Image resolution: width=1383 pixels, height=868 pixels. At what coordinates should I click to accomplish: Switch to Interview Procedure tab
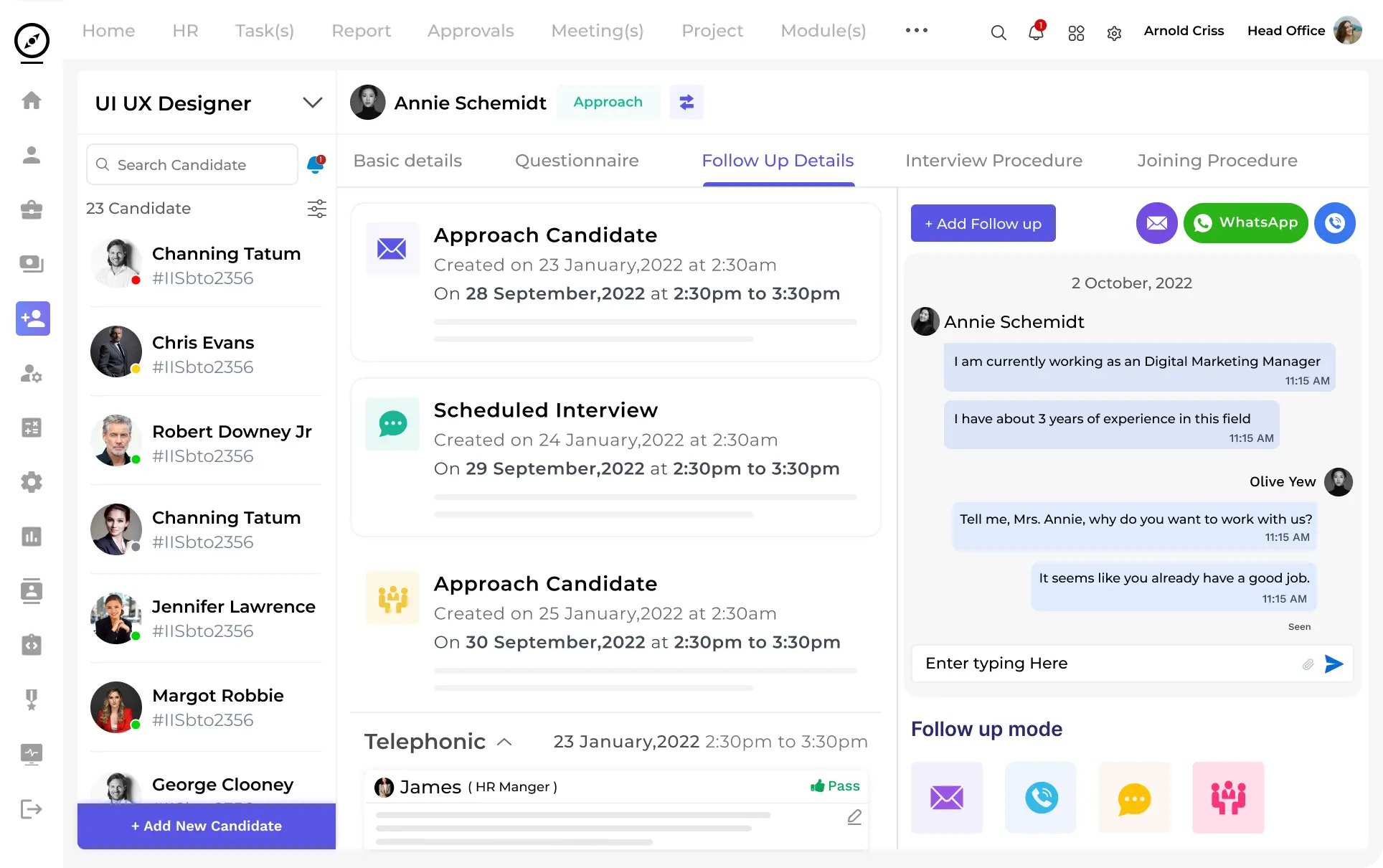[993, 161]
